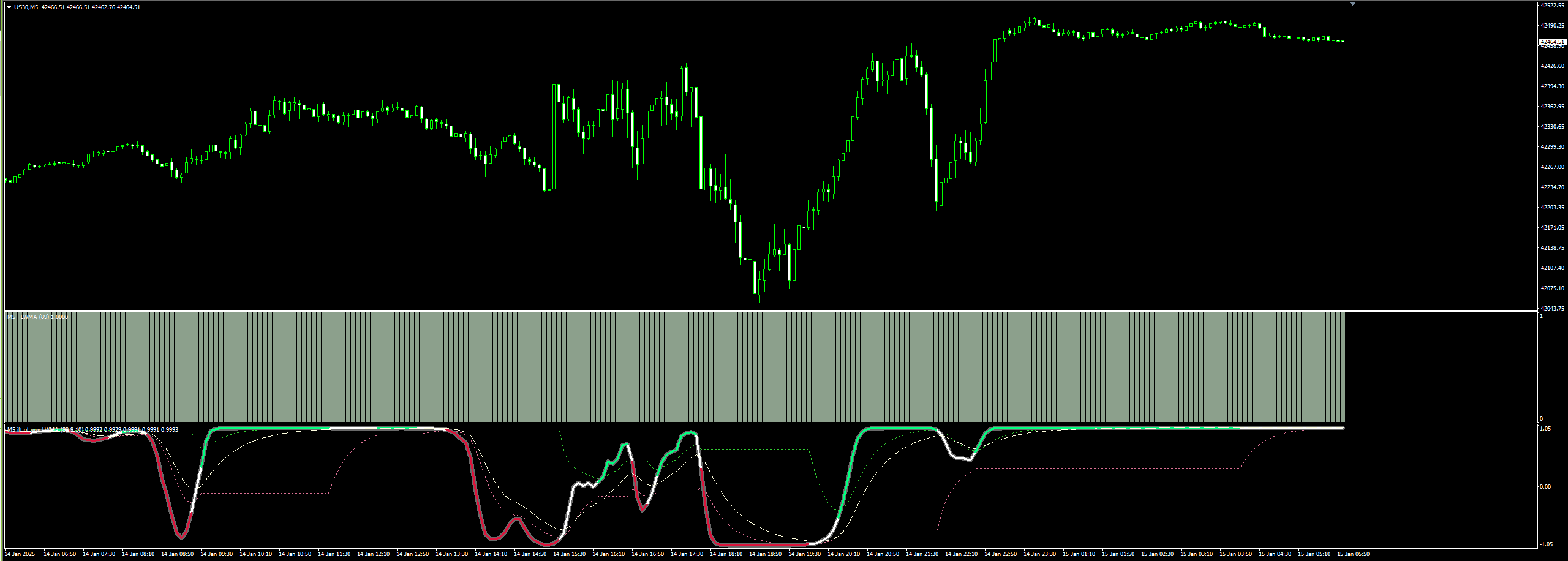The height and width of the screenshot is (561, 1568).
Task: Click price scale value 42299.30
Action: [1553, 147]
